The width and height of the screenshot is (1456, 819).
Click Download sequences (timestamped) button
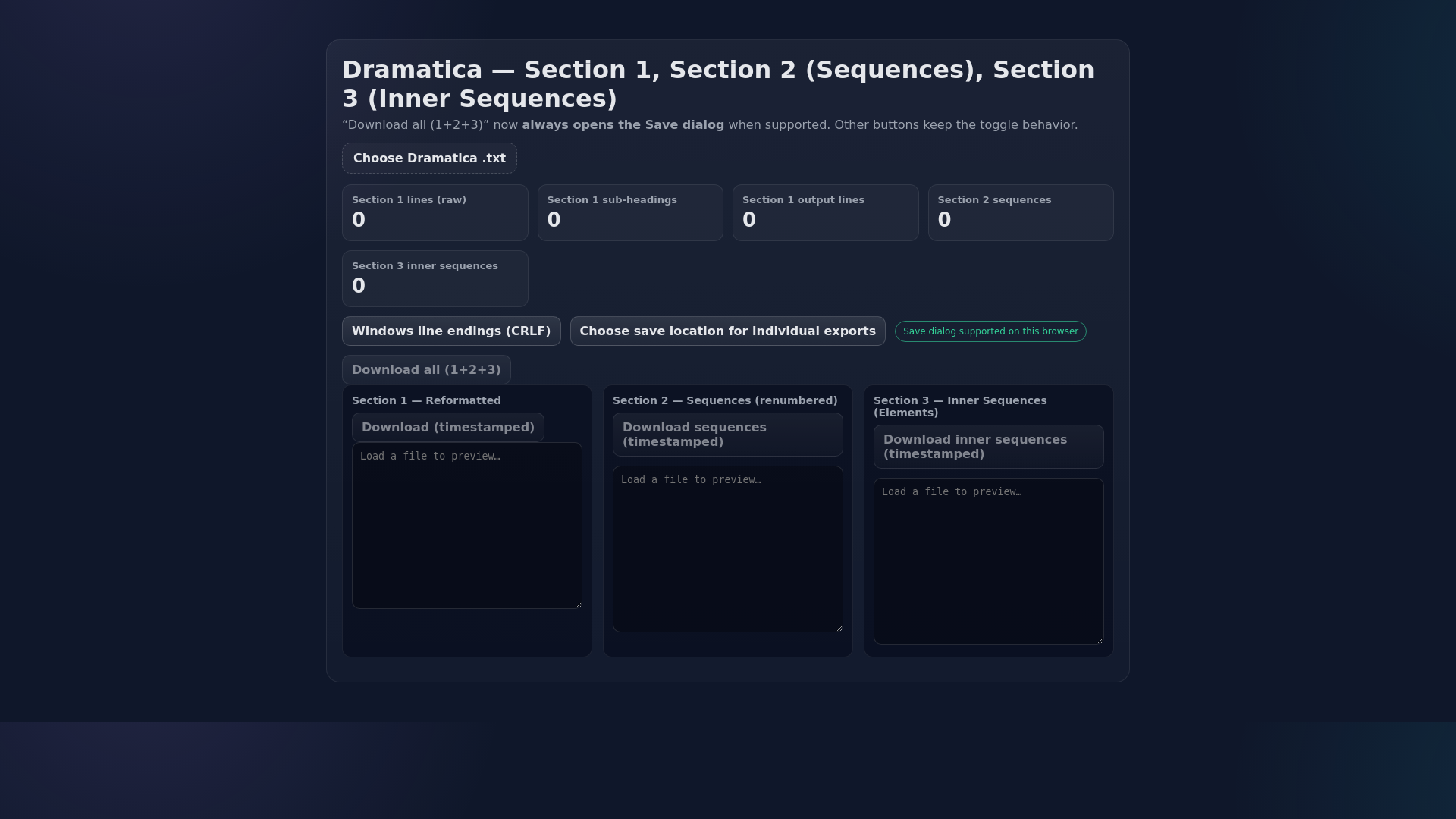[x=728, y=435]
